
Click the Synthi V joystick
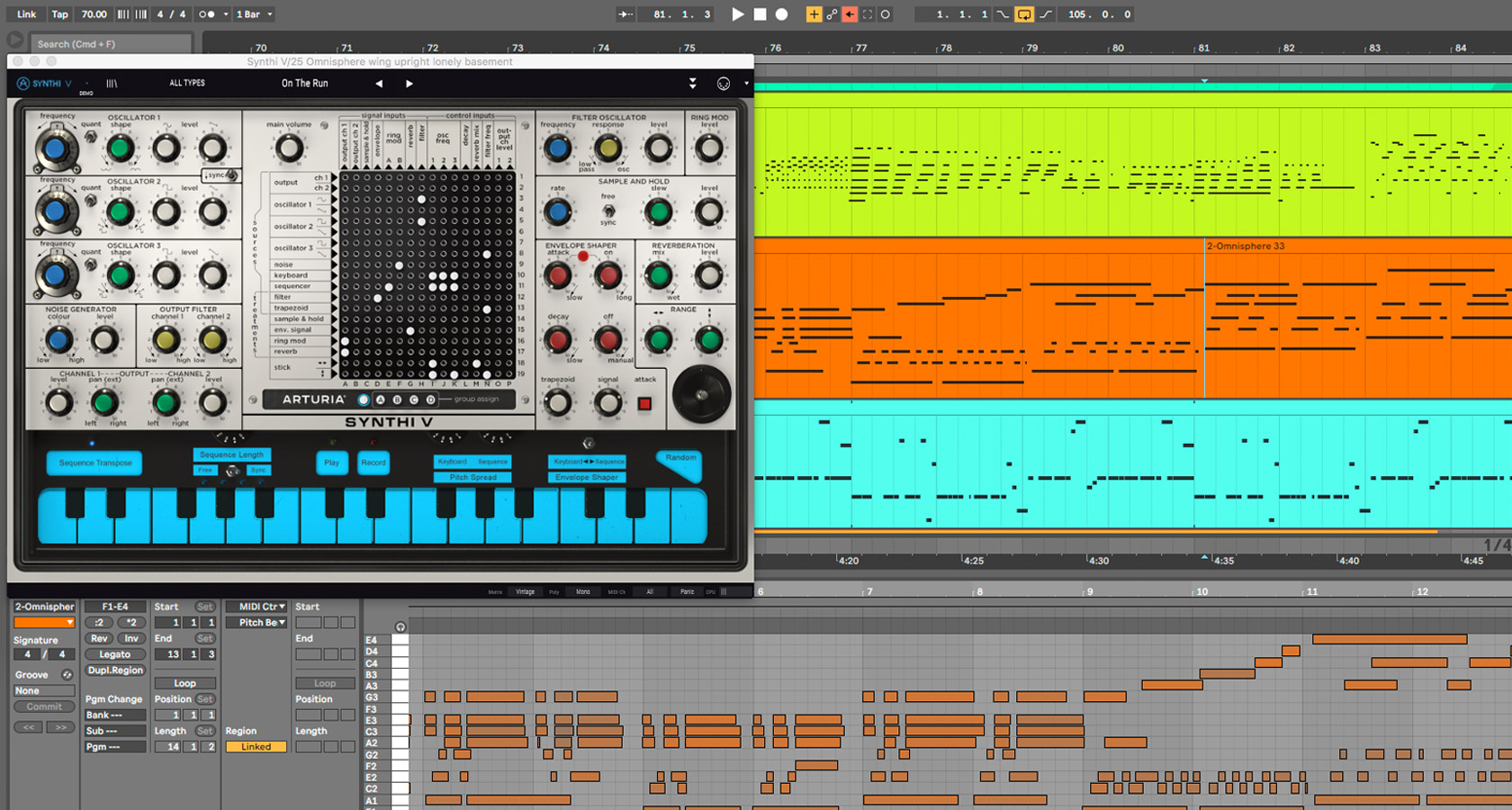point(701,394)
